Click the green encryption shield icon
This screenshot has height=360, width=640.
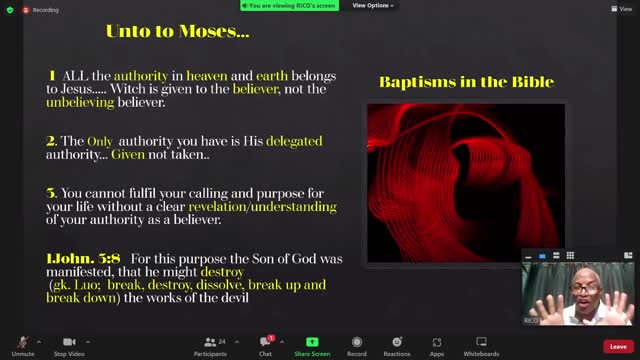point(10,10)
